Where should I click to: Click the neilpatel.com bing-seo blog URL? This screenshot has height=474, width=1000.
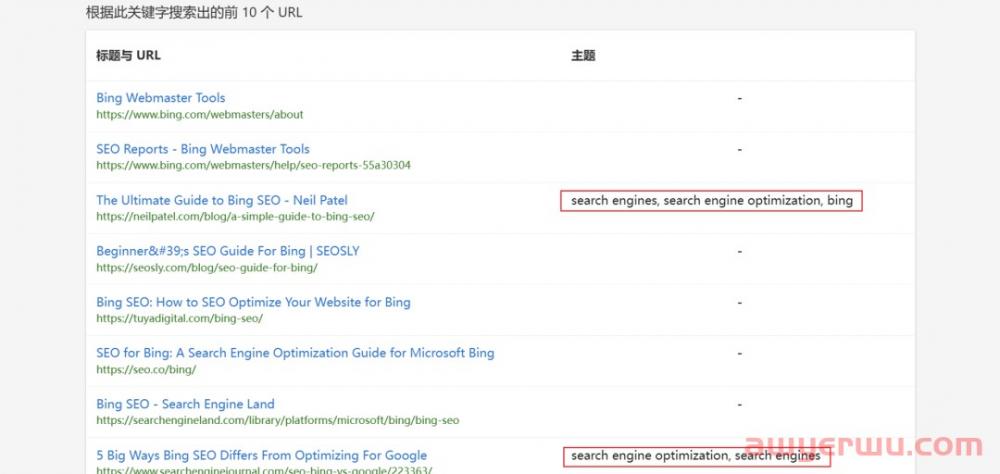pyautogui.click(x=235, y=217)
